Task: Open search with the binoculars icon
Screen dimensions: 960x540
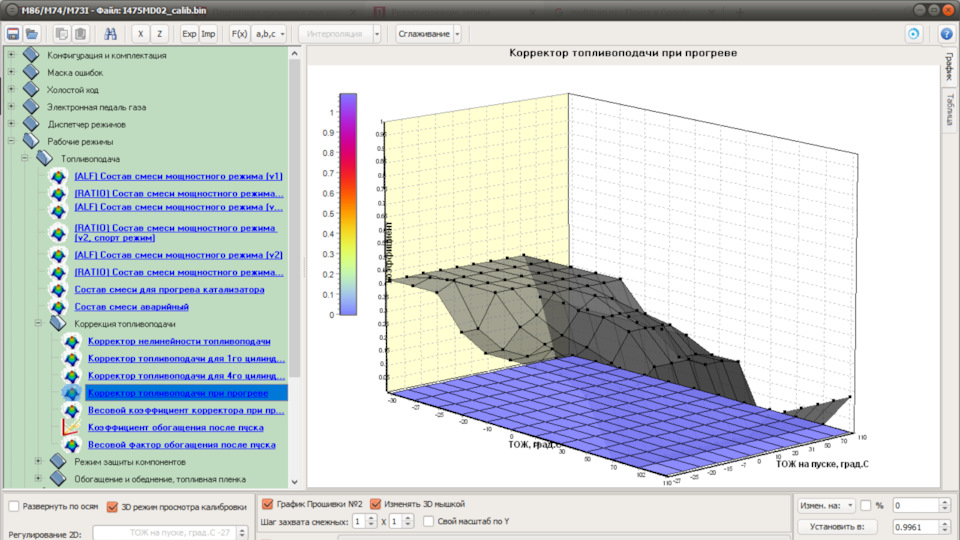Action: tap(110, 34)
